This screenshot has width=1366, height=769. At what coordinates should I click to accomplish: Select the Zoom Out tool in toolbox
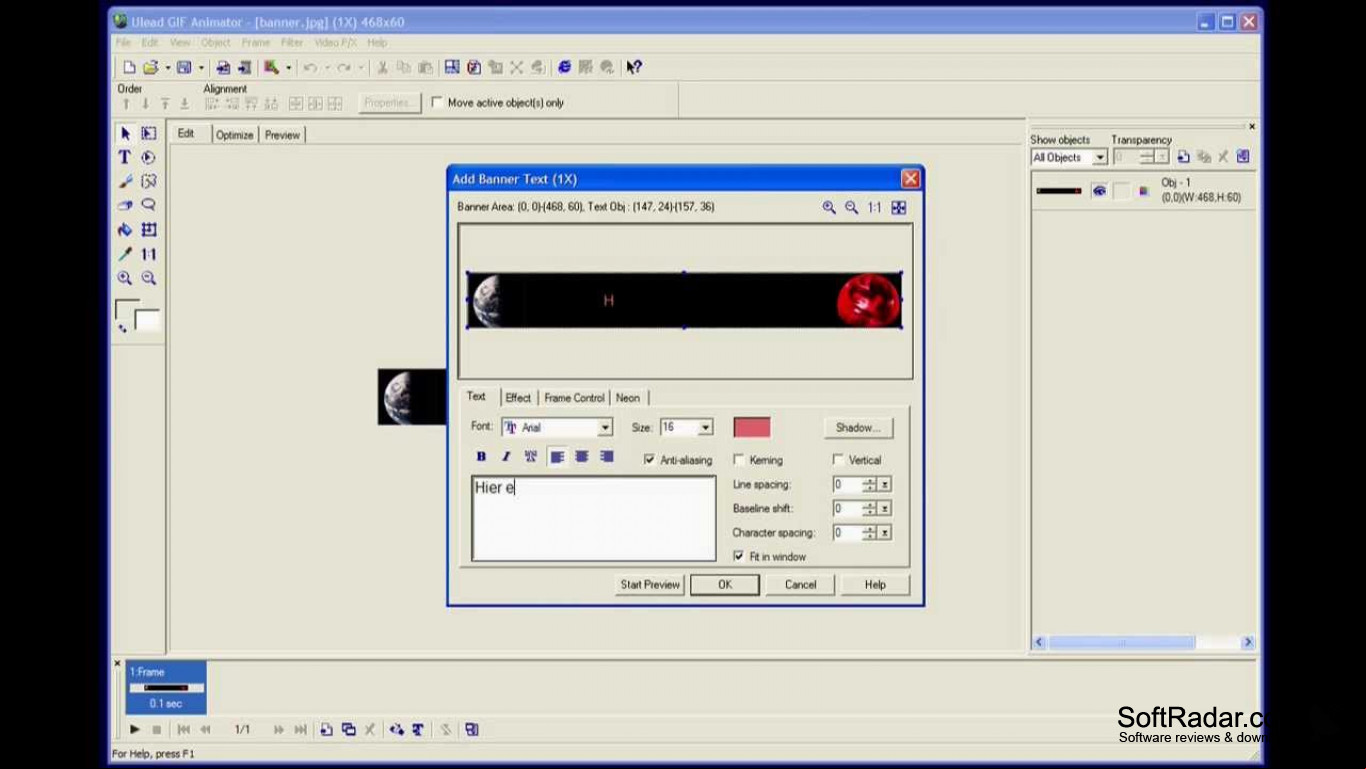click(x=149, y=278)
